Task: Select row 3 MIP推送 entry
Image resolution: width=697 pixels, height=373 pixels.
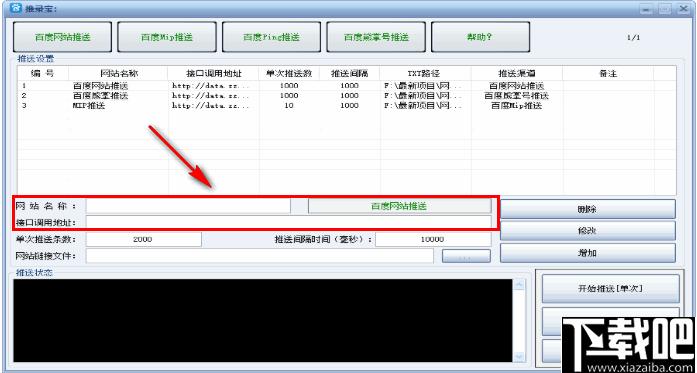Action: click(x=347, y=106)
